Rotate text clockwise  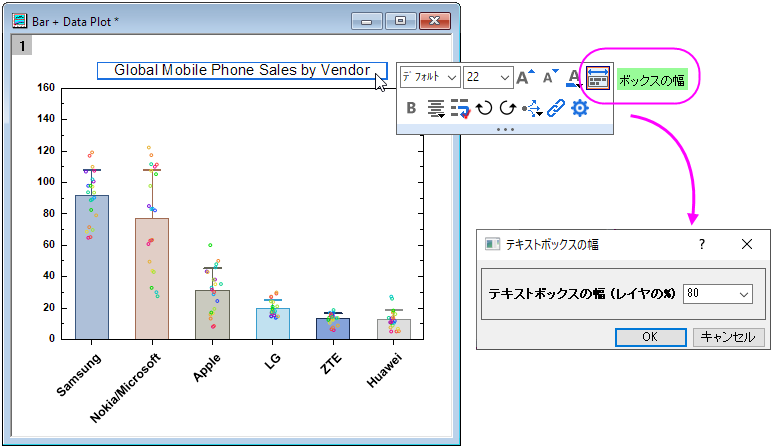[x=508, y=107]
